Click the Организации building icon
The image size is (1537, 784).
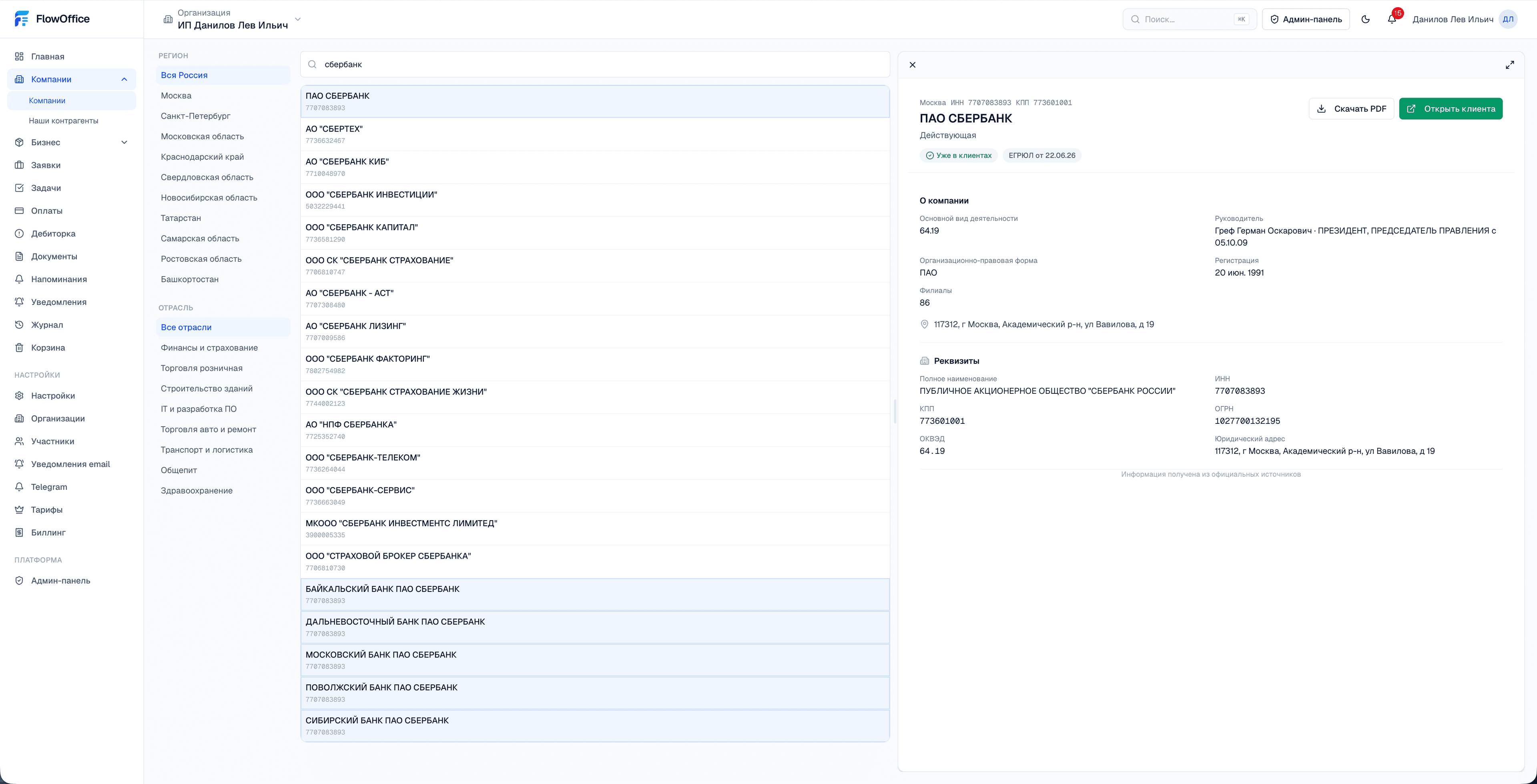[19, 418]
